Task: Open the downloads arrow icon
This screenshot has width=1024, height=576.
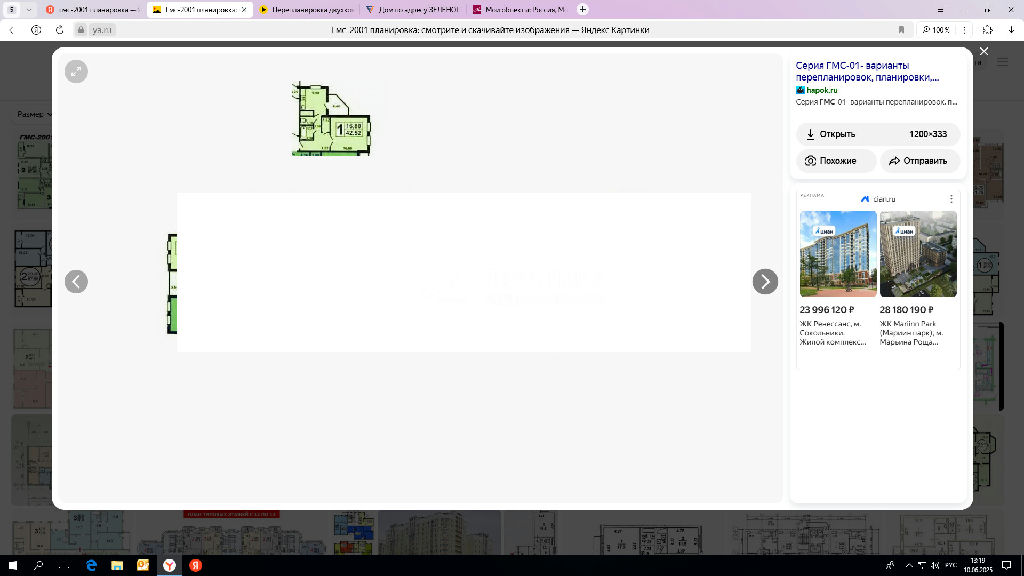Action: coord(1011,30)
